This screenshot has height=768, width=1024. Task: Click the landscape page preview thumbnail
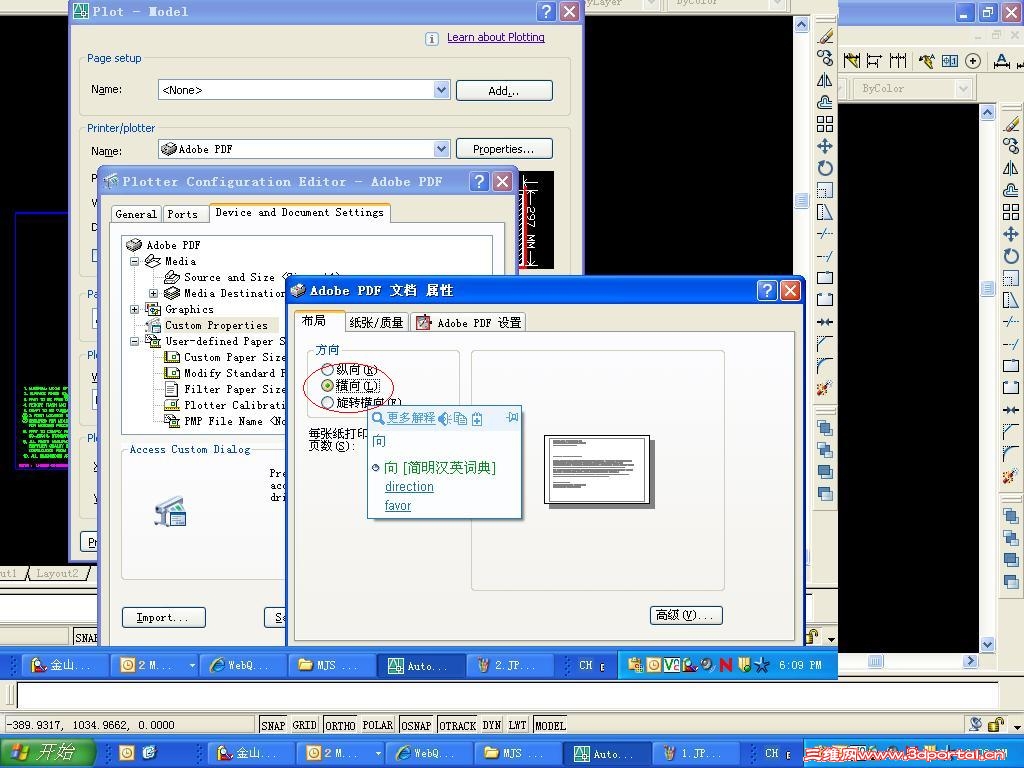[598, 471]
